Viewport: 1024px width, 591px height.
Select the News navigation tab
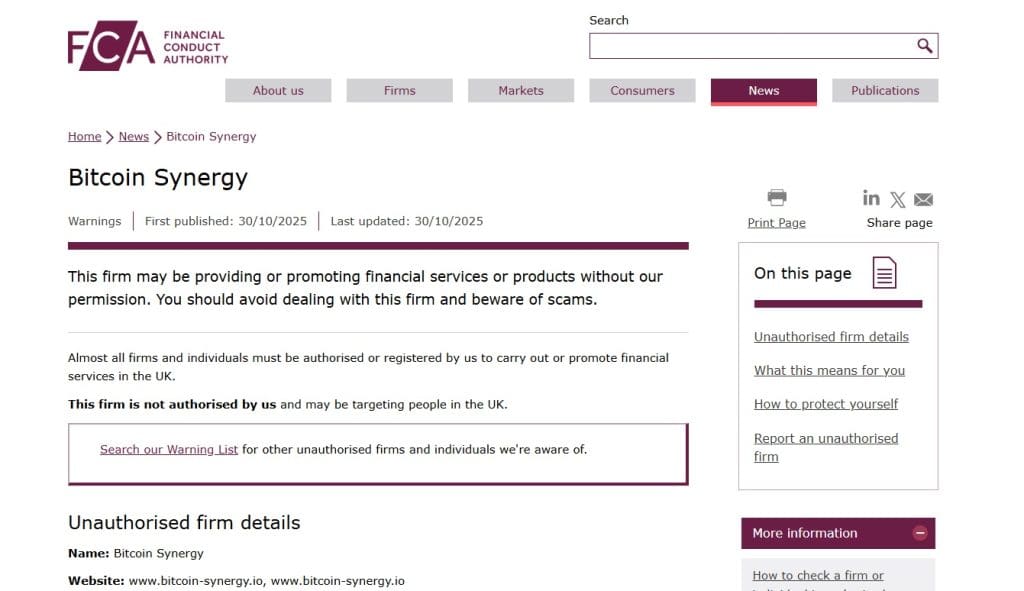click(x=763, y=91)
